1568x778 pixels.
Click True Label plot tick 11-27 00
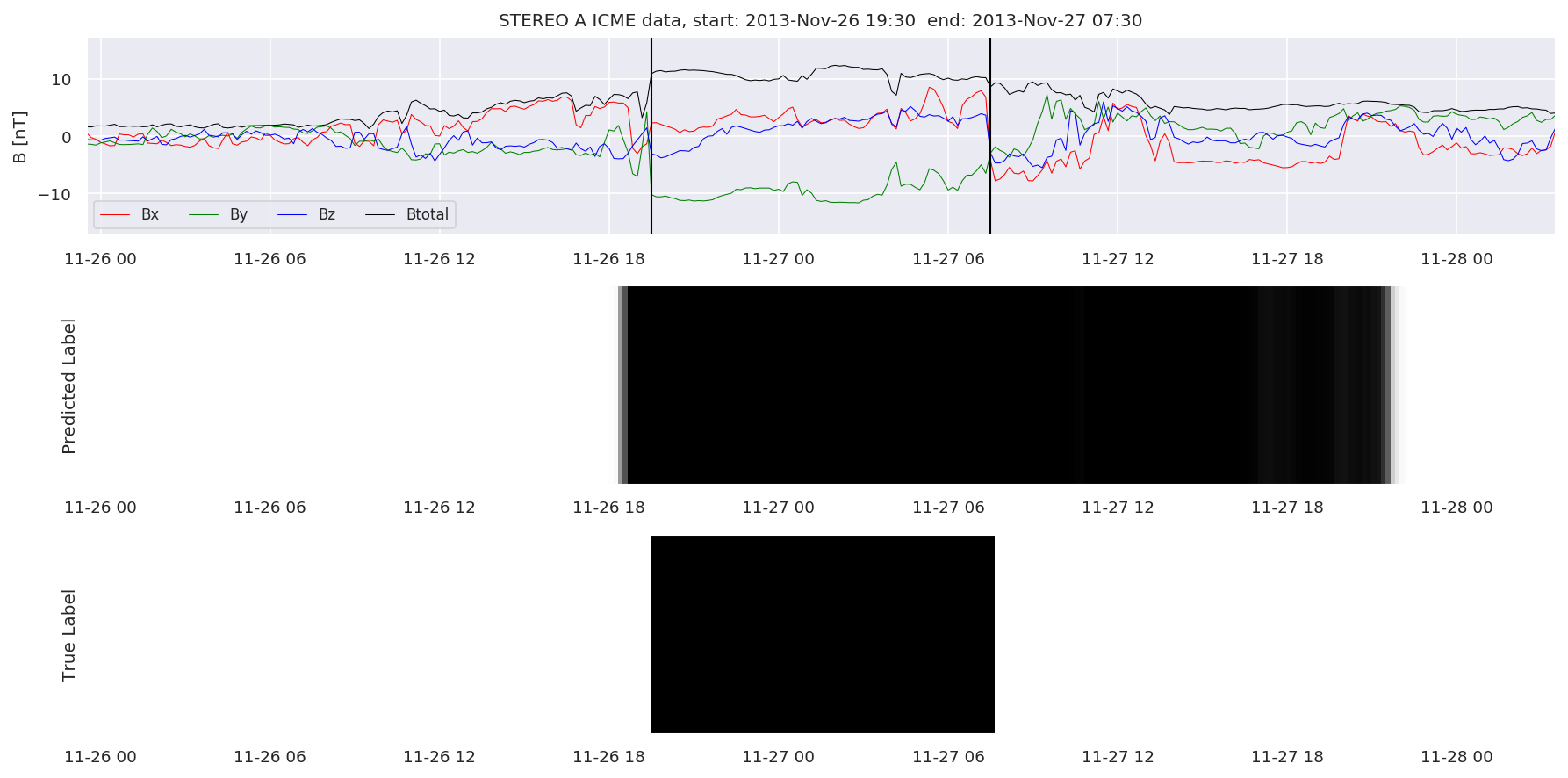point(778,757)
